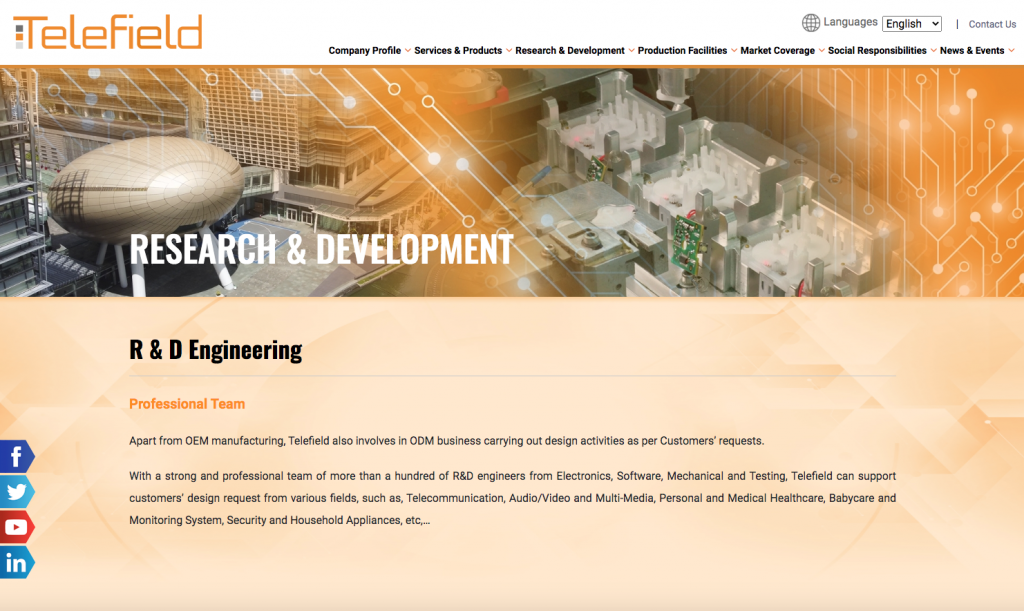Click the Professional Team subheading
This screenshot has width=1024, height=611.
click(187, 404)
